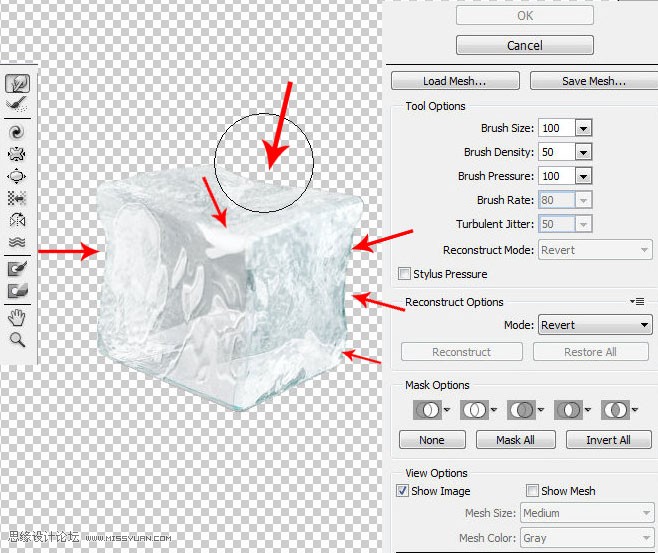Viewport: 658px width, 553px height.
Task: Click the Load Mesh button
Action: [x=455, y=81]
